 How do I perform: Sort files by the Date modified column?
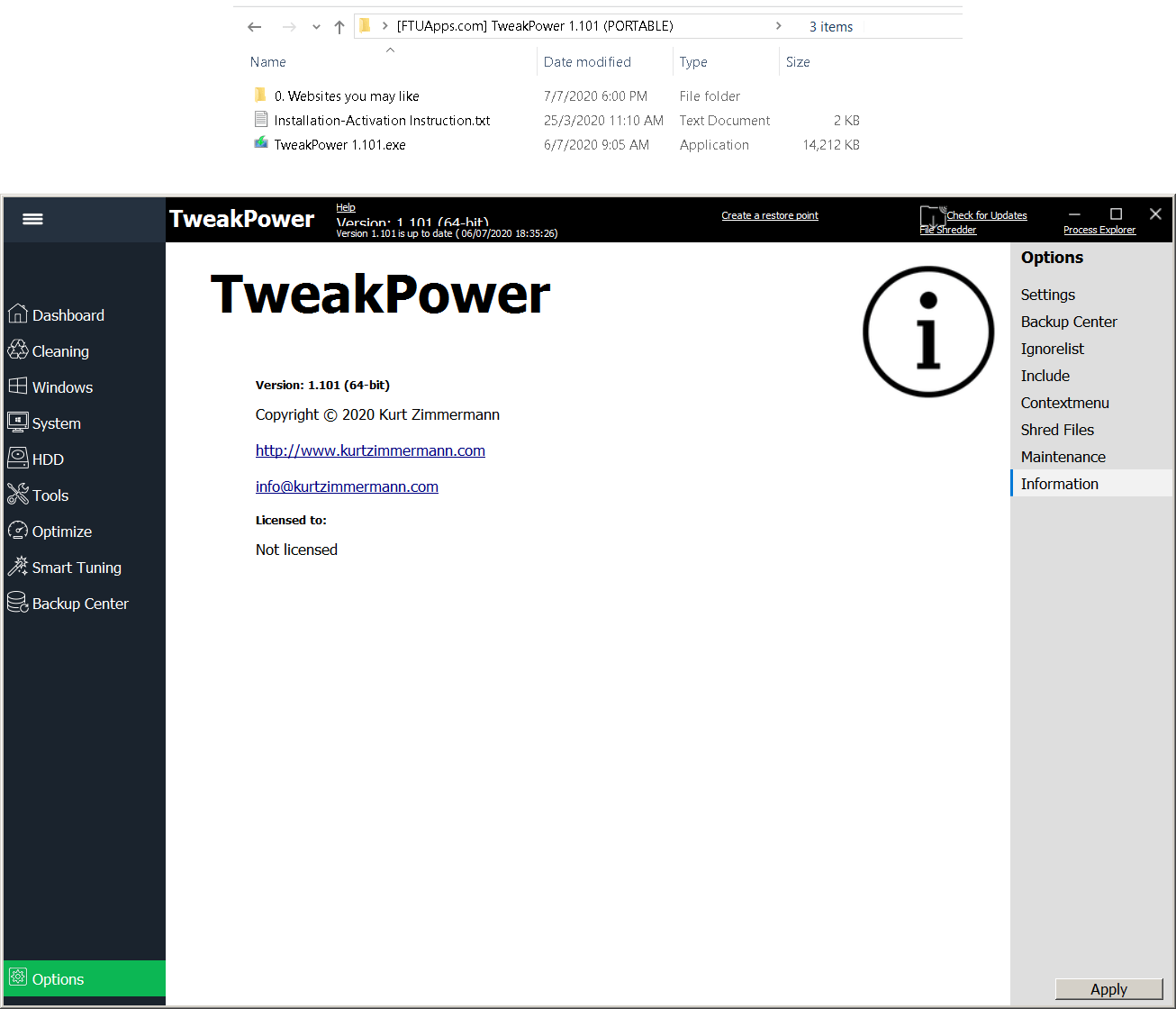[x=587, y=62]
